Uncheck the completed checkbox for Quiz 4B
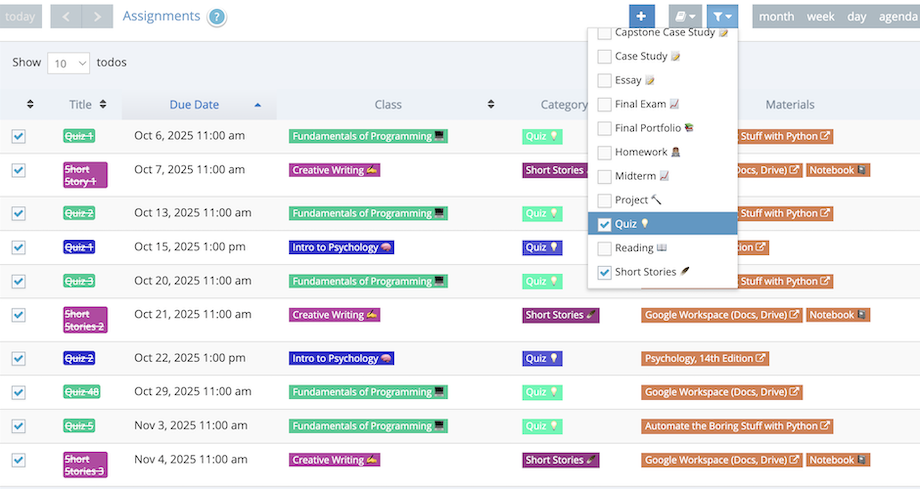Screen dimensions: 920x489 (19, 392)
